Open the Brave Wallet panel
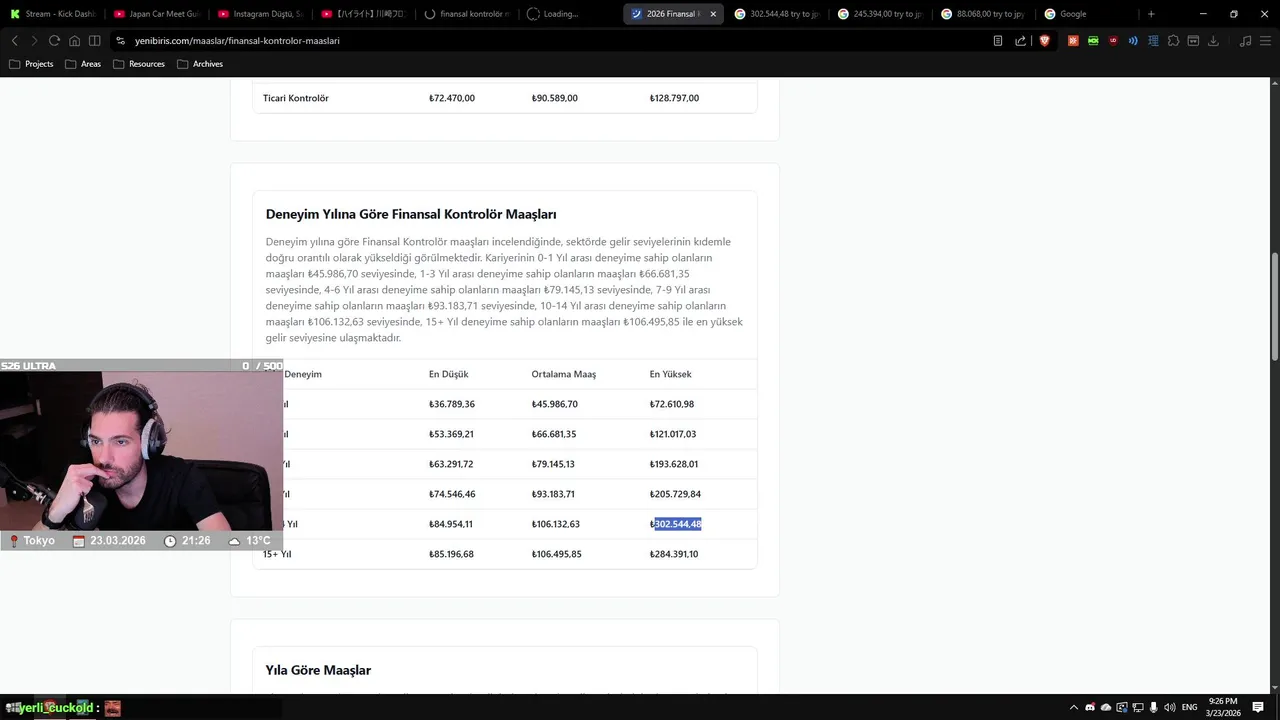Viewport: 1280px width, 720px height. [x=1193, y=41]
